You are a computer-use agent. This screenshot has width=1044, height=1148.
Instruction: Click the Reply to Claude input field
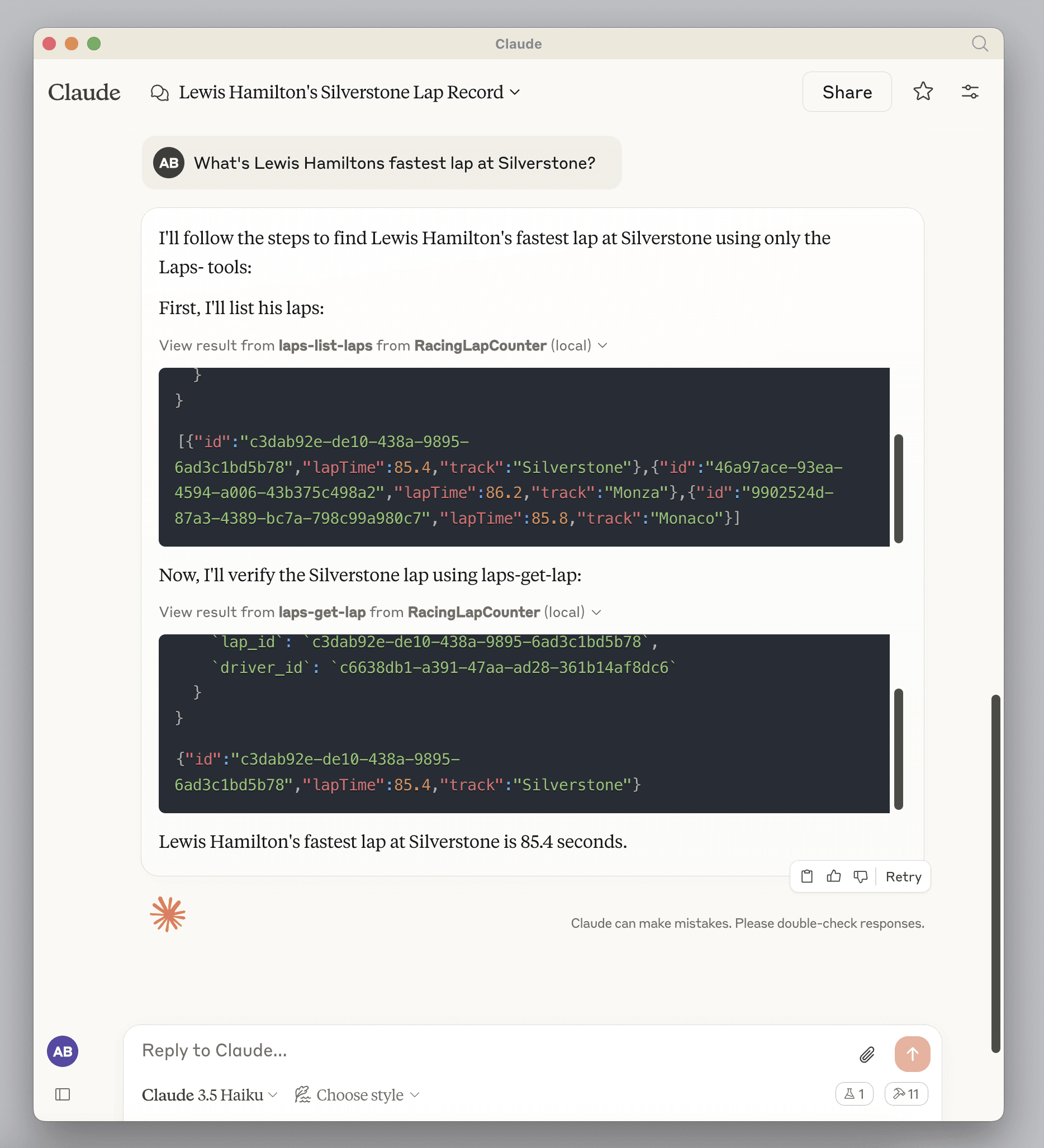click(x=490, y=1051)
